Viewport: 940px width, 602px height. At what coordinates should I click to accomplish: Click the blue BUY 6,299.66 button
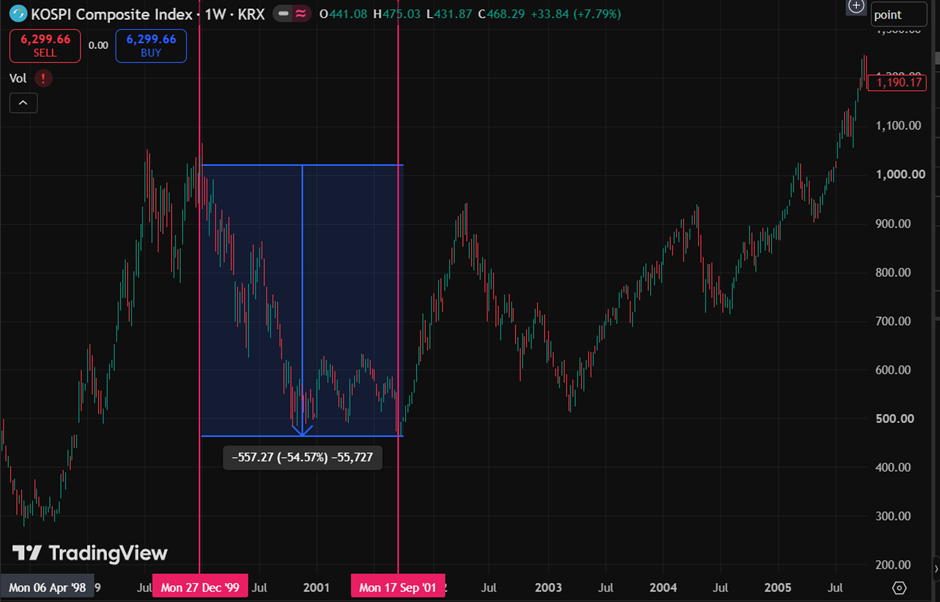pos(150,46)
